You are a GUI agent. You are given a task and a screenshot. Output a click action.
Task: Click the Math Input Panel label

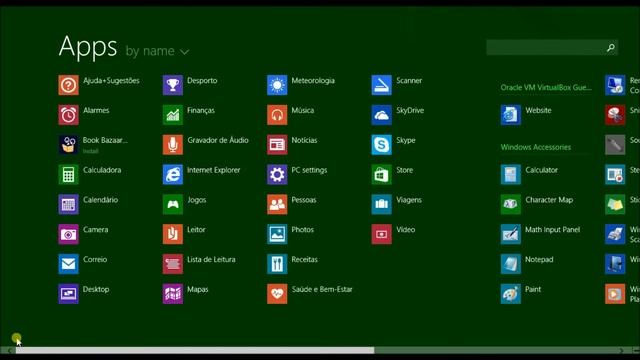552,230
